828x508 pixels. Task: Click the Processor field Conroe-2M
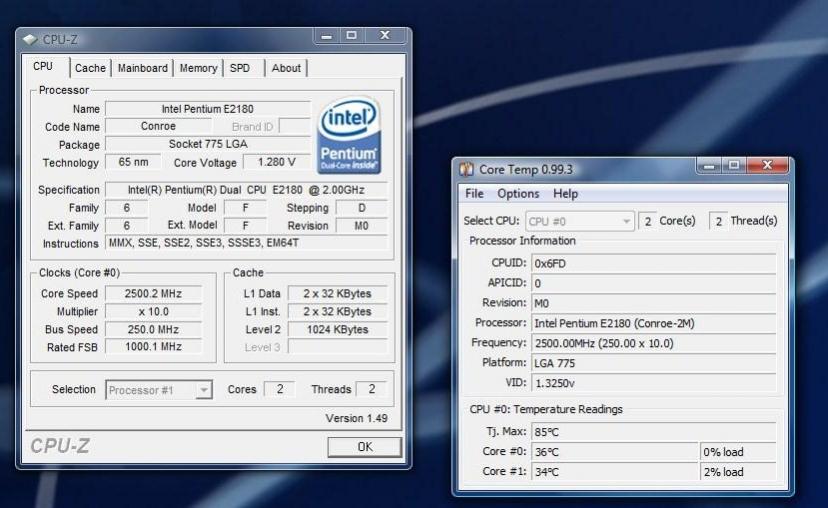coord(654,323)
